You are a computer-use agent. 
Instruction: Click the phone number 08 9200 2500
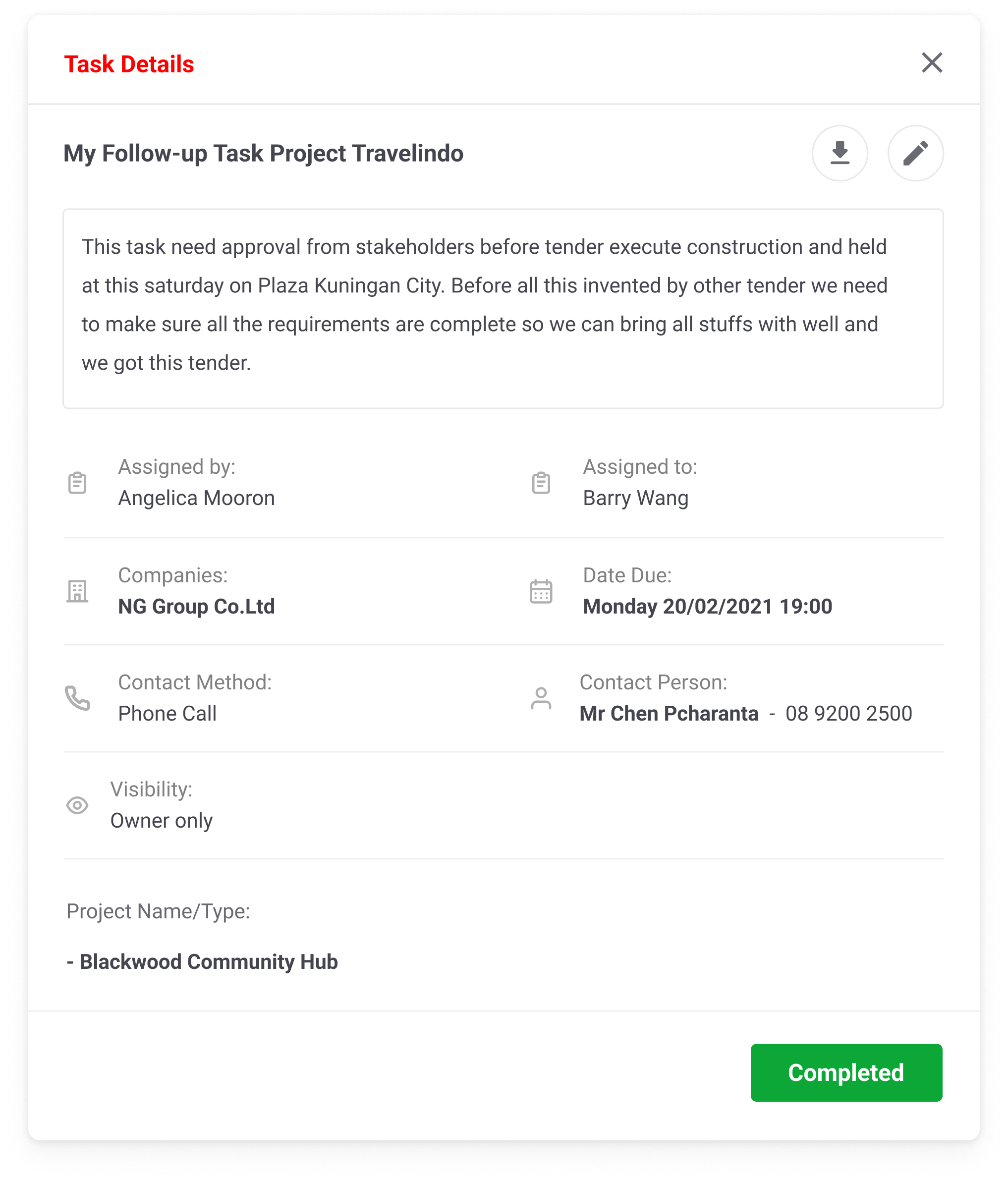click(x=848, y=714)
